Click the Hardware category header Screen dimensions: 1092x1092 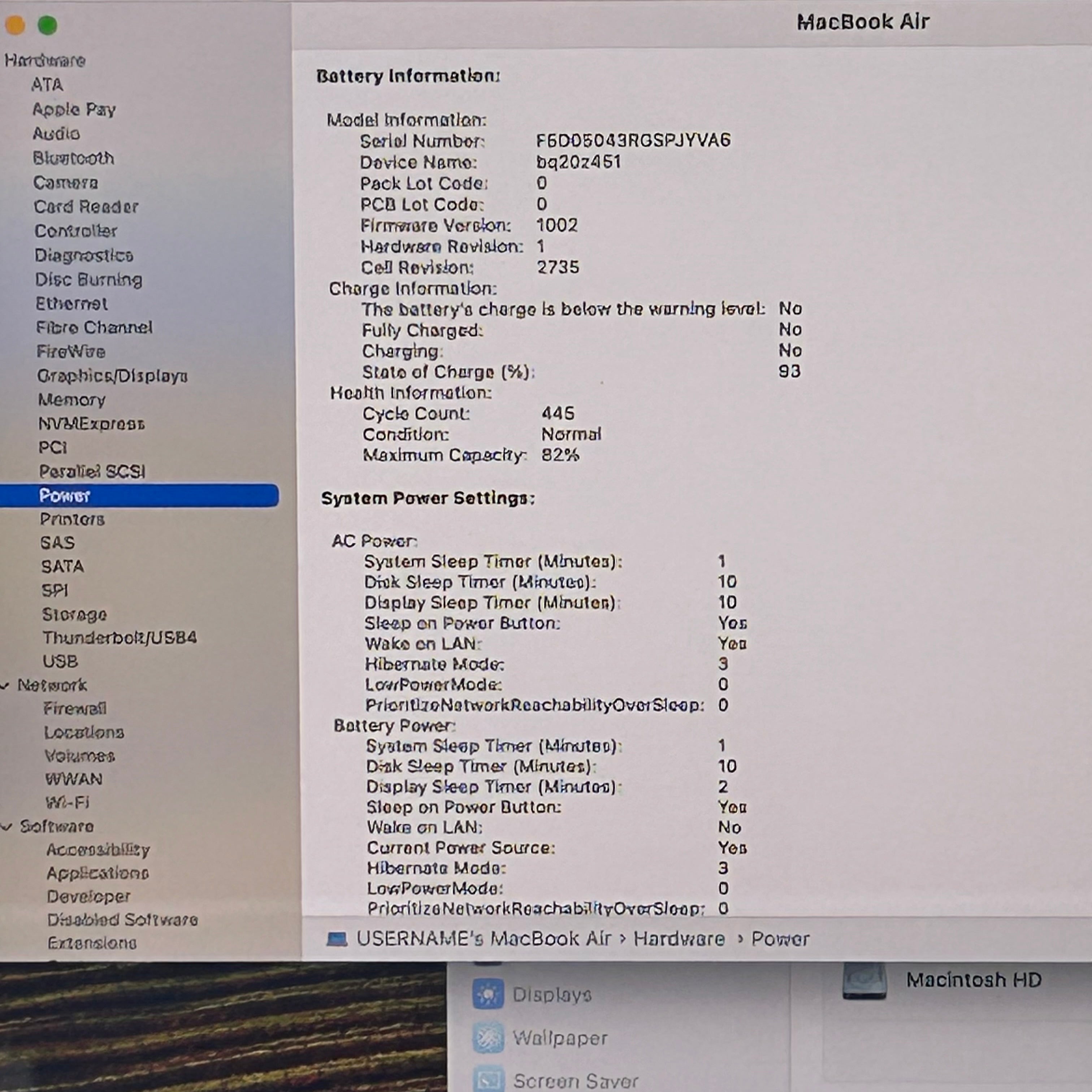click(x=45, y=60)
